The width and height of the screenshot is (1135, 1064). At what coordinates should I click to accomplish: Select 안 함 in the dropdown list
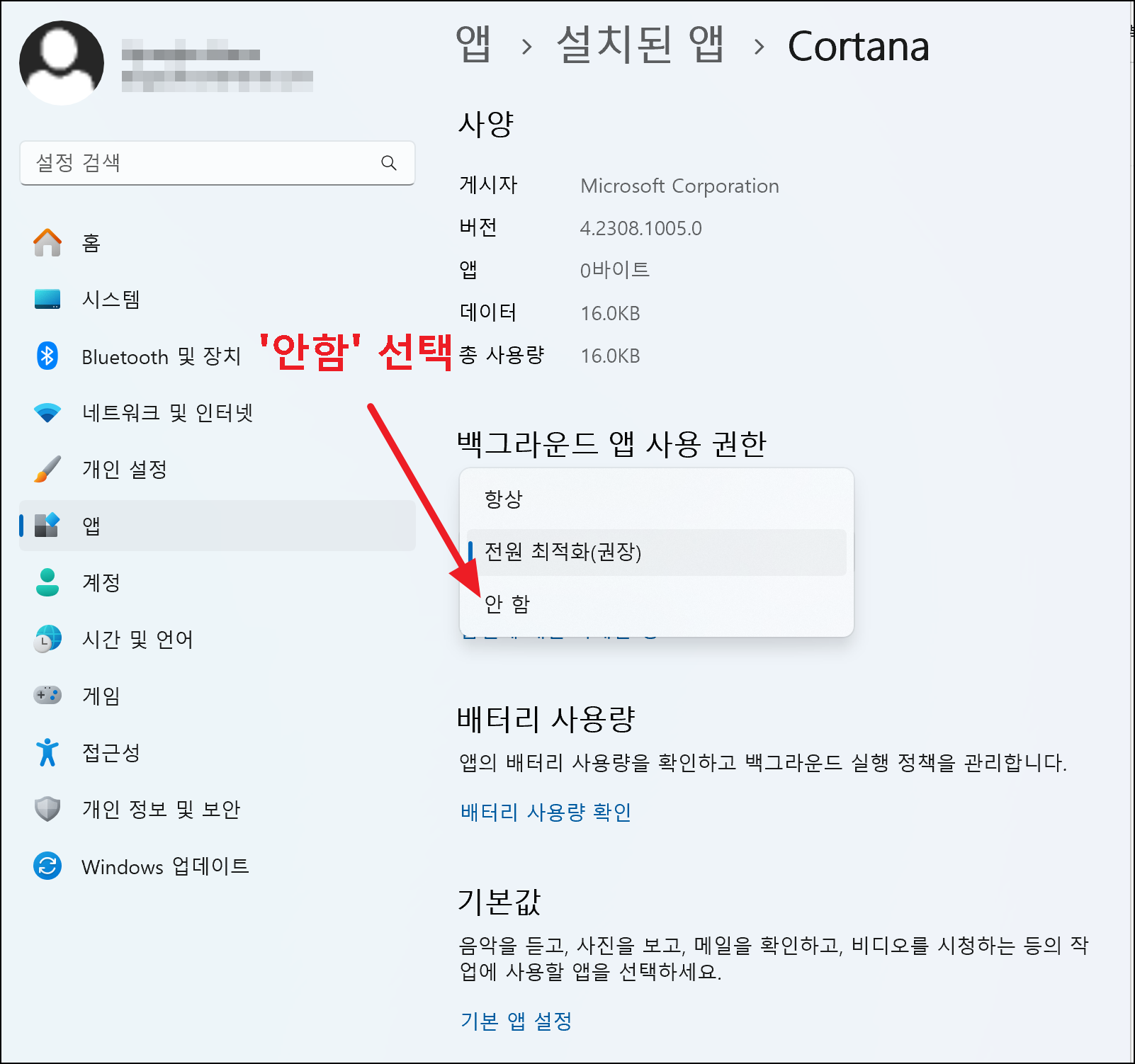point(657,604)
